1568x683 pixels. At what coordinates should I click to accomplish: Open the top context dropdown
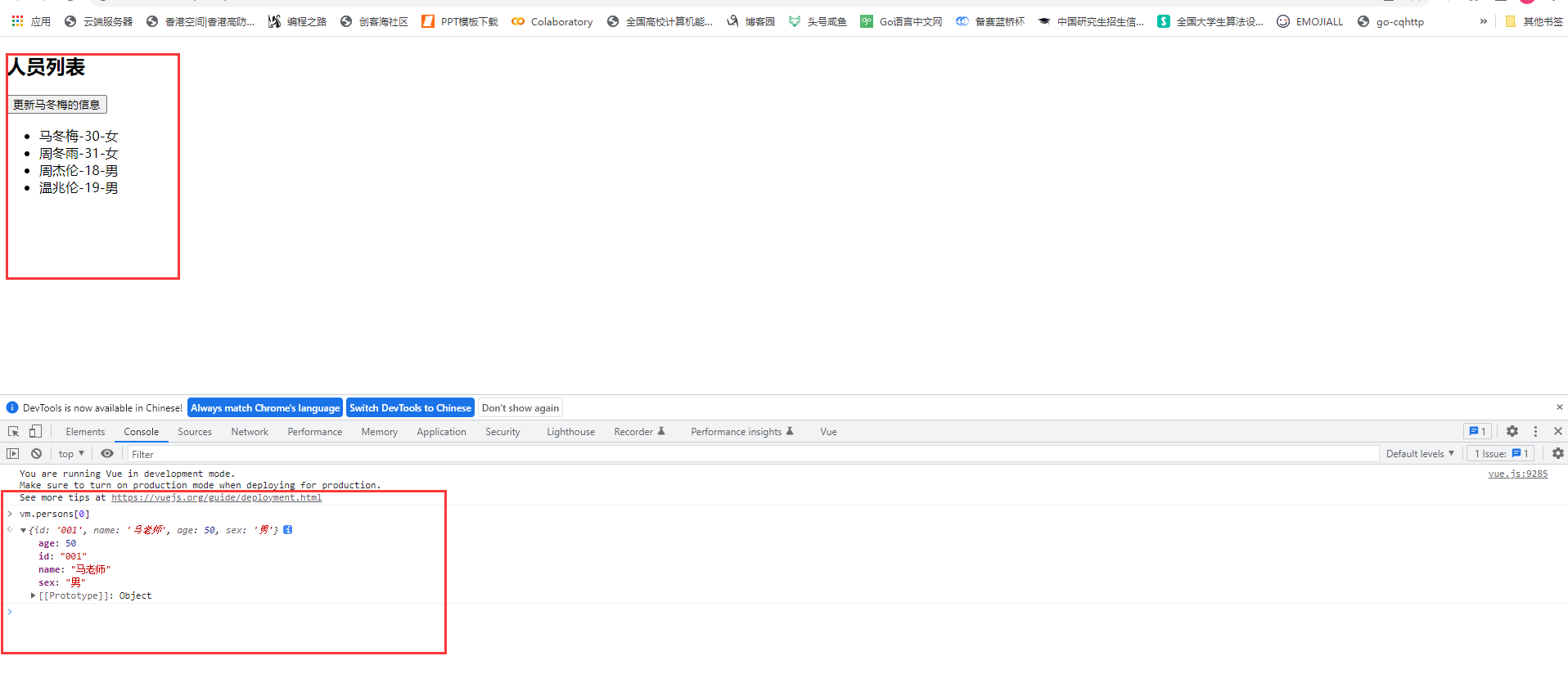tap(71, 453)
